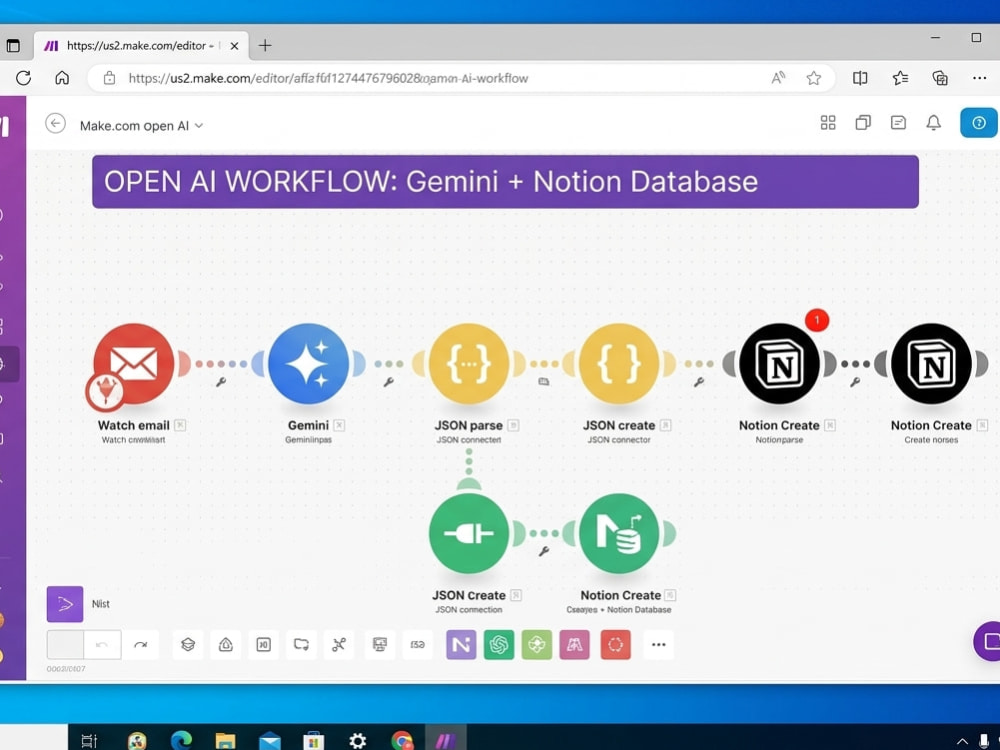Open the JSON parse module
This screenshot has width=1000, height=750.
point(469,364)
